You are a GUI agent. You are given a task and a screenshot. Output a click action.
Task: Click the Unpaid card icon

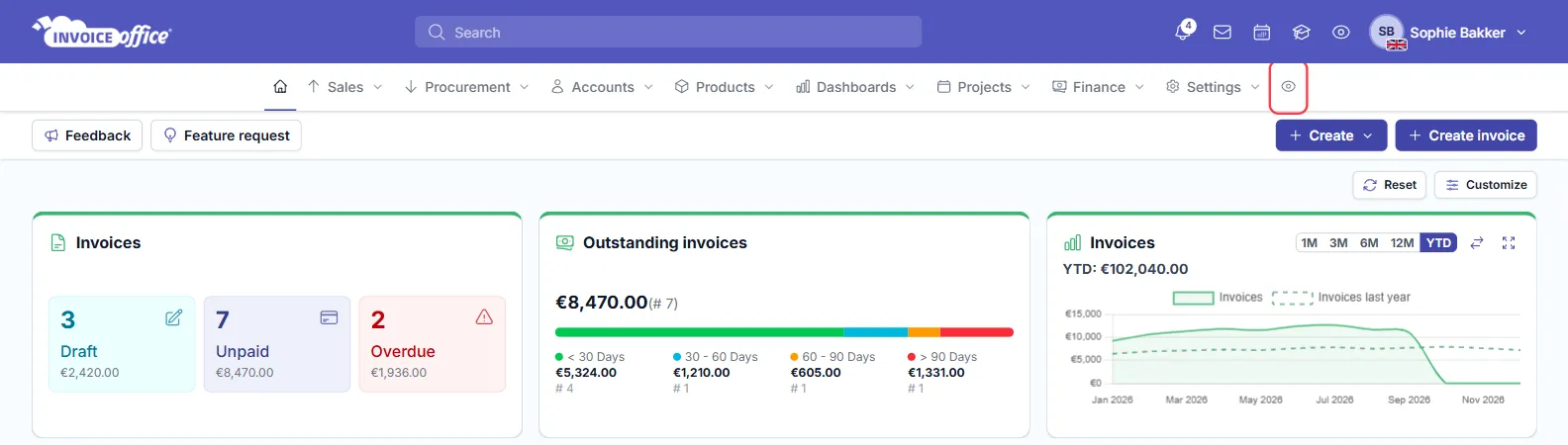pyautogui.click(x=330, y=317)
